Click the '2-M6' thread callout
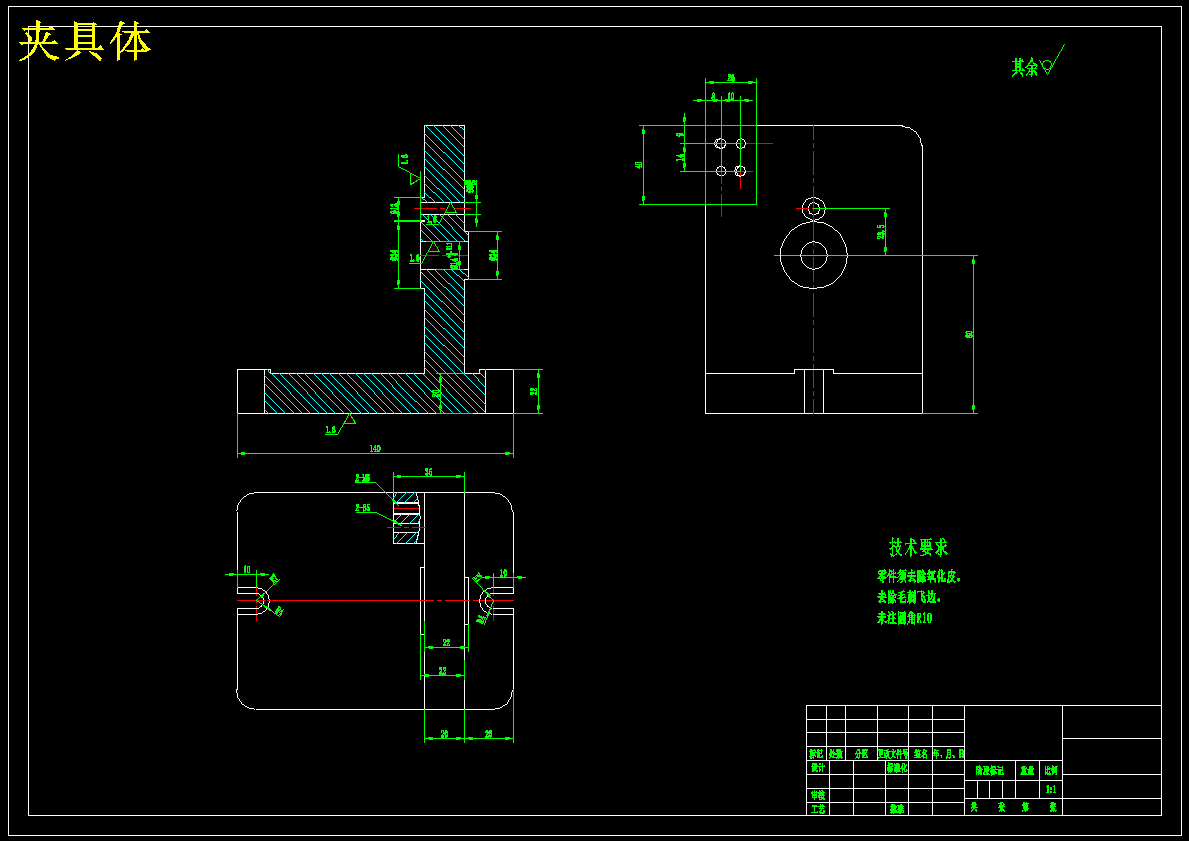 pyautogui.click(x=362, y=479)
